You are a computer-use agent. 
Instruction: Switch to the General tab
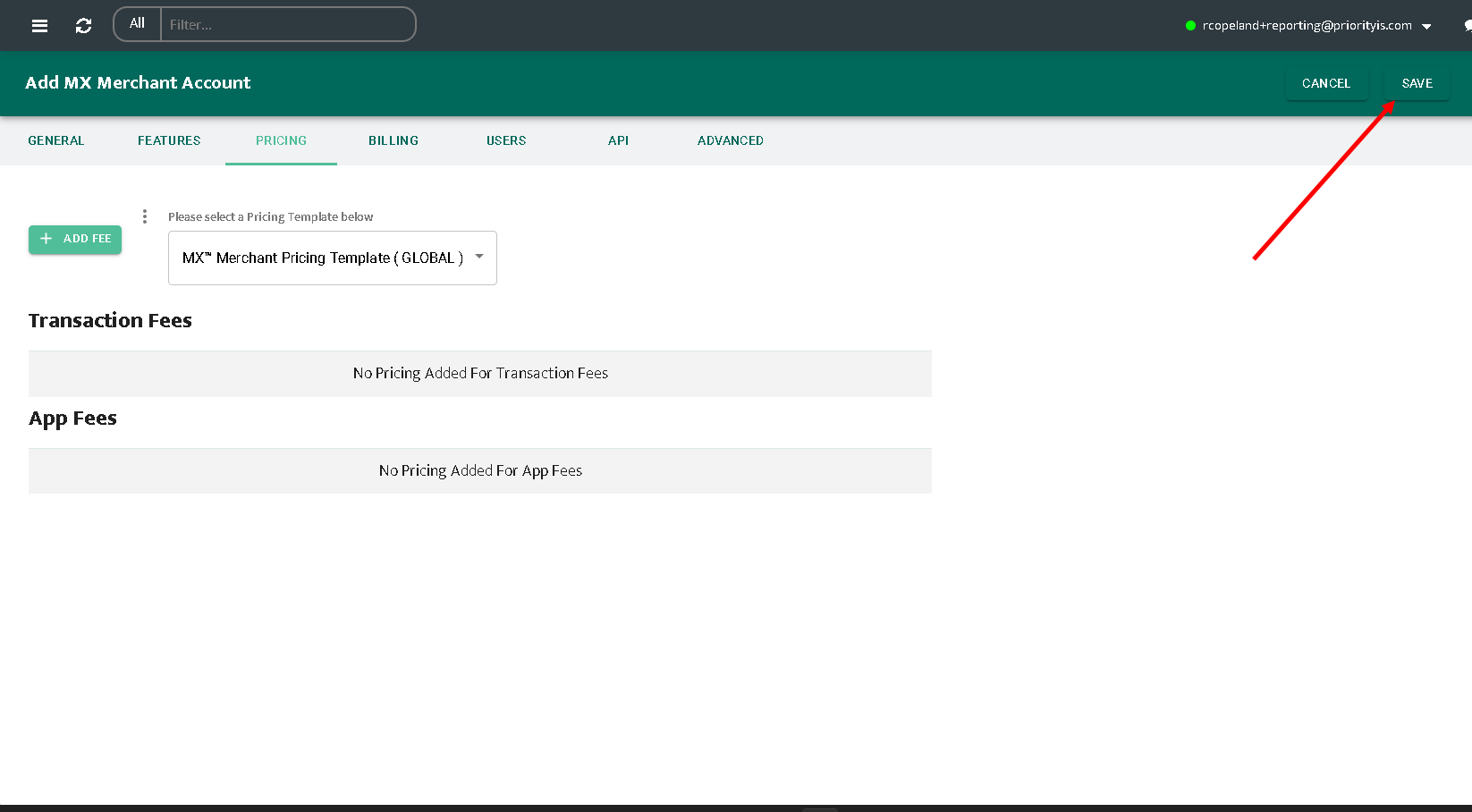(x=56, y=140)
